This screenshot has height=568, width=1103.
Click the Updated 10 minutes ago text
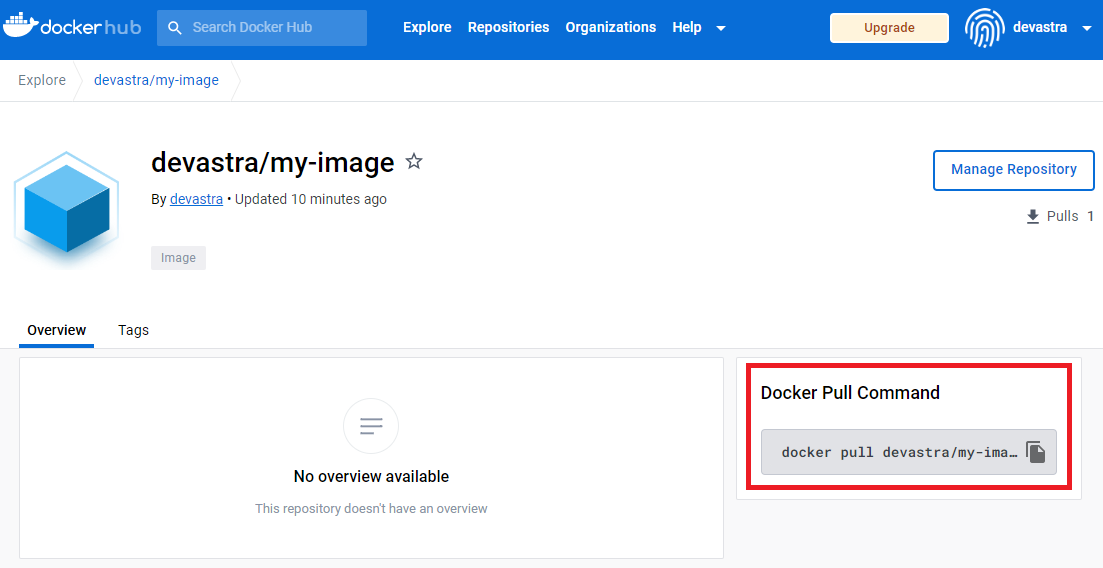pos(311,199)
